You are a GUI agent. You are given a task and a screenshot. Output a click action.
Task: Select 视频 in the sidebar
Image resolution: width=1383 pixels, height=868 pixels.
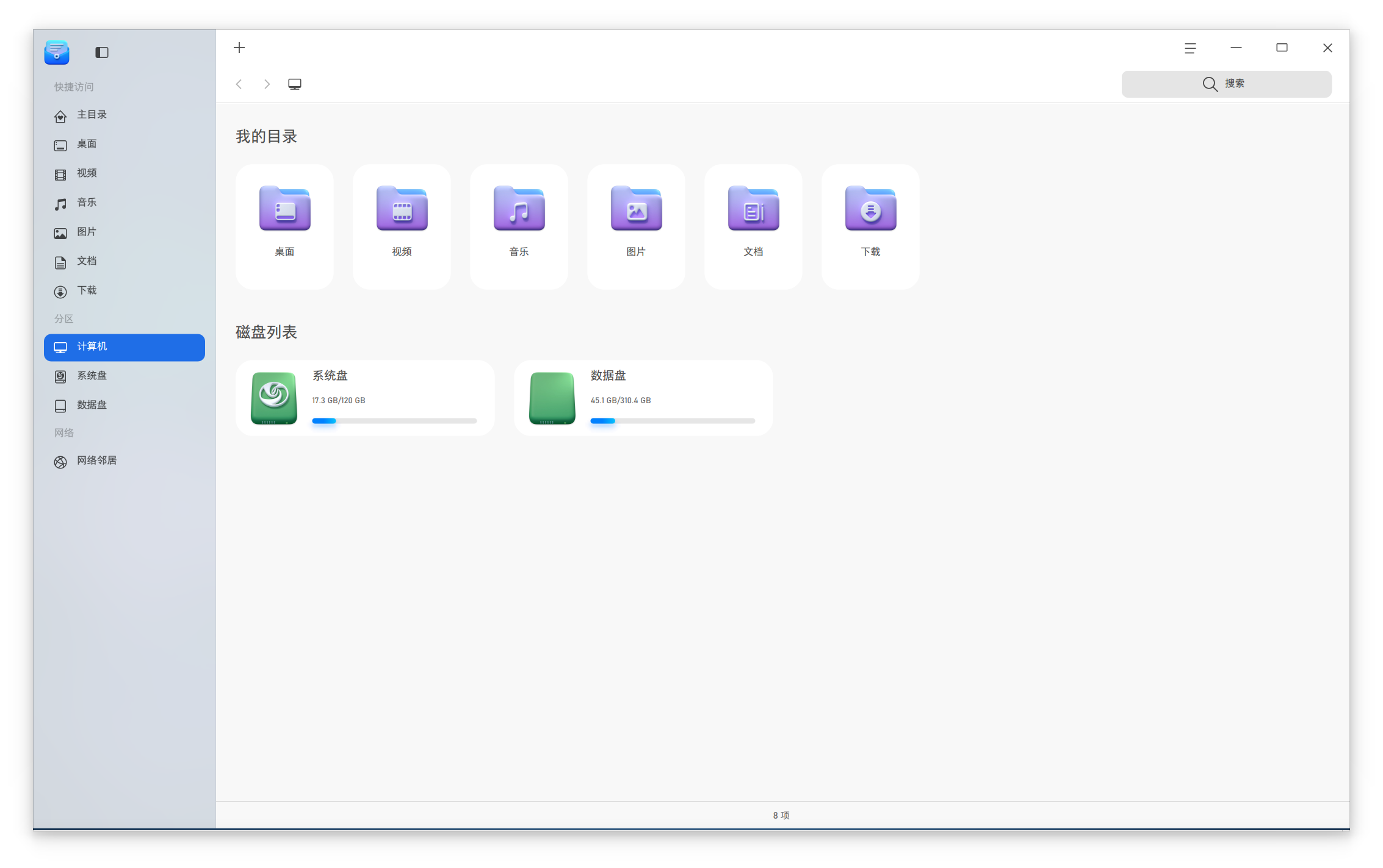125,174
